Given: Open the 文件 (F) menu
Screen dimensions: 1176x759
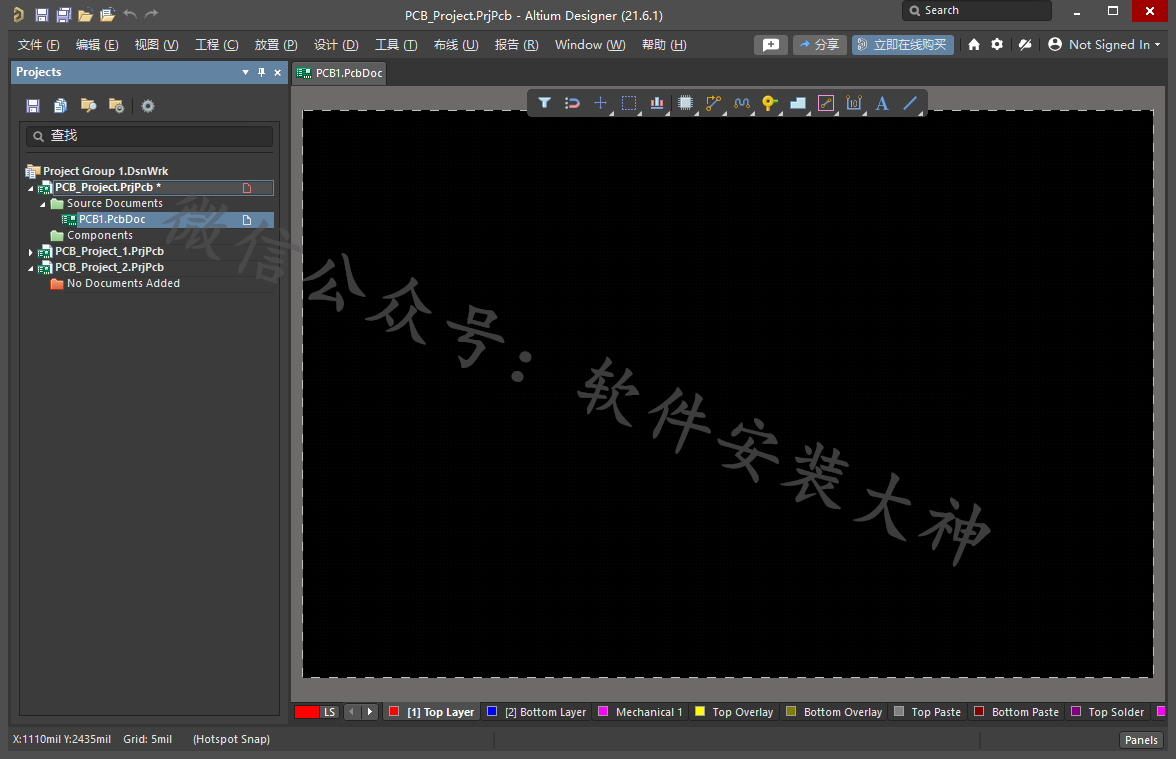Looking at the screenshot, I should pos(38,45).
